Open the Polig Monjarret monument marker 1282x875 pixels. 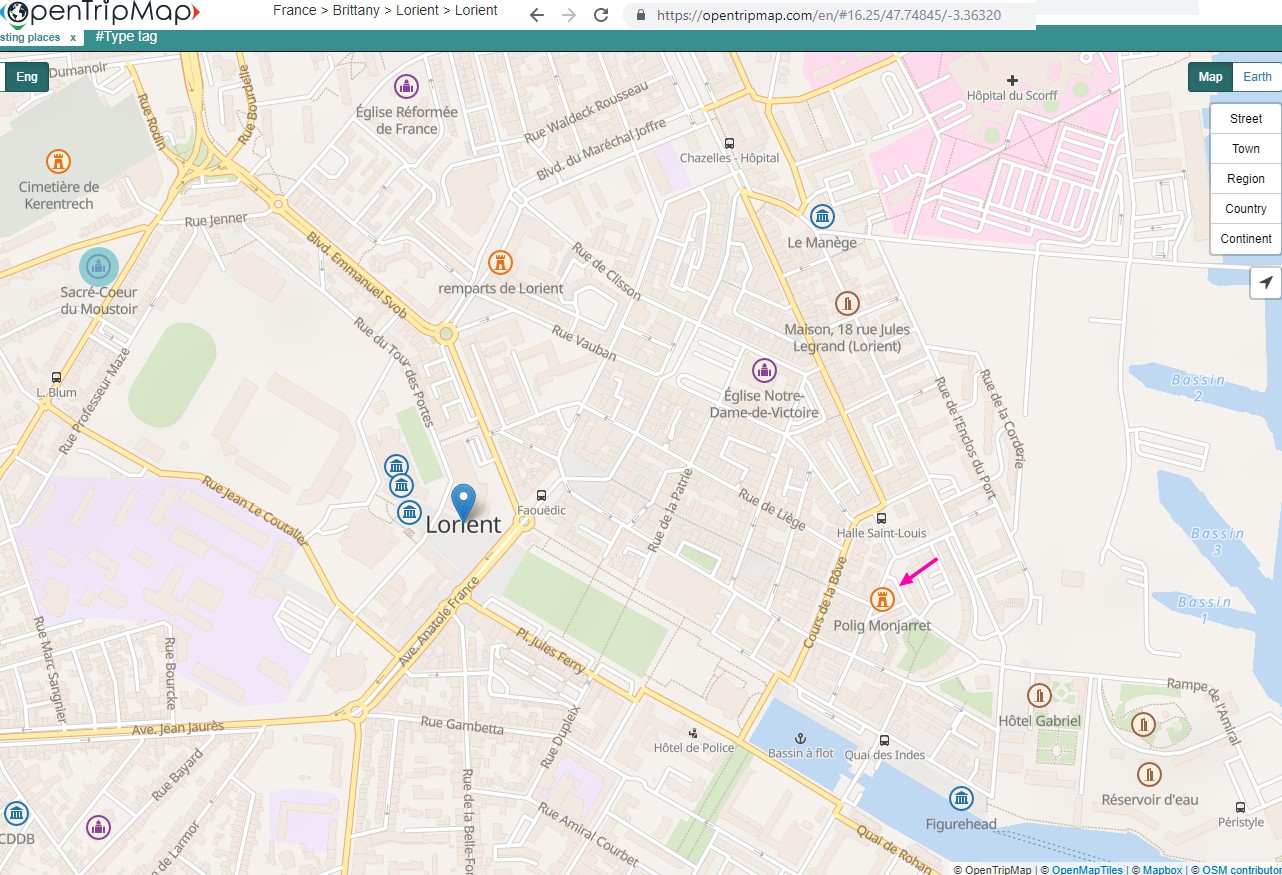click(x=881, y=599)
